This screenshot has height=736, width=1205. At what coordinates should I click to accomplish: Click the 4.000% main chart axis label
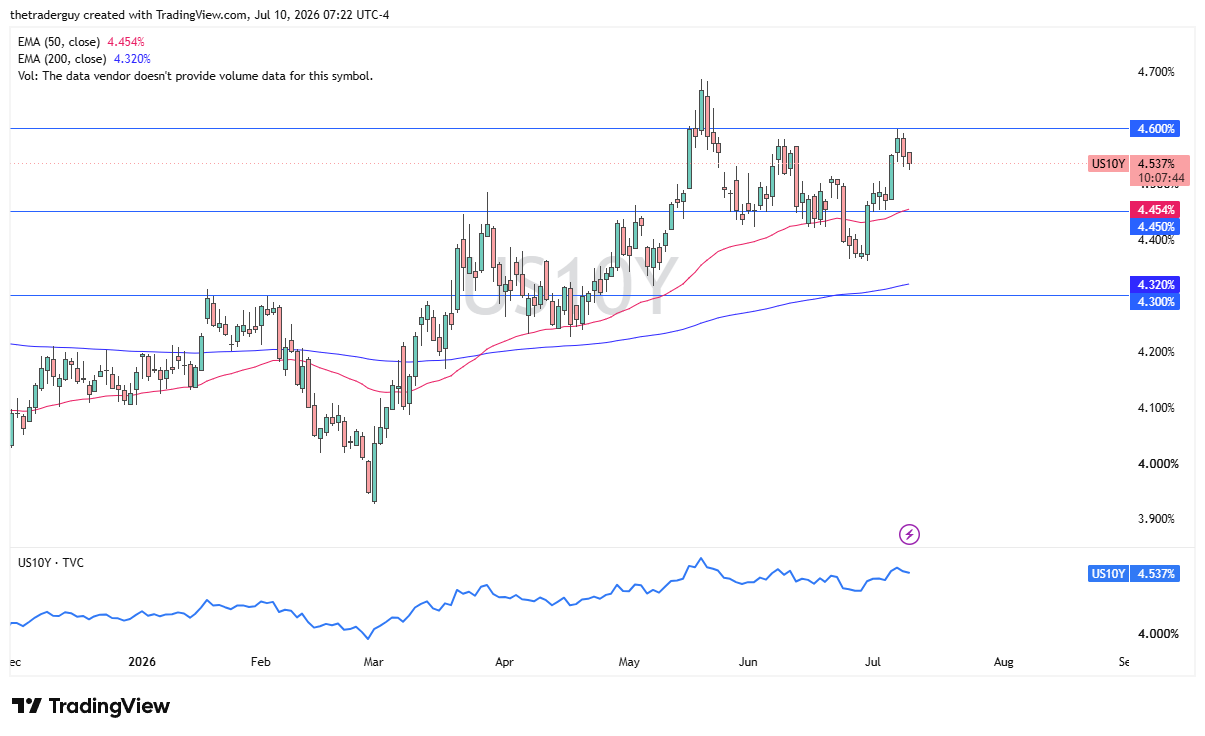coord(1156,464)
